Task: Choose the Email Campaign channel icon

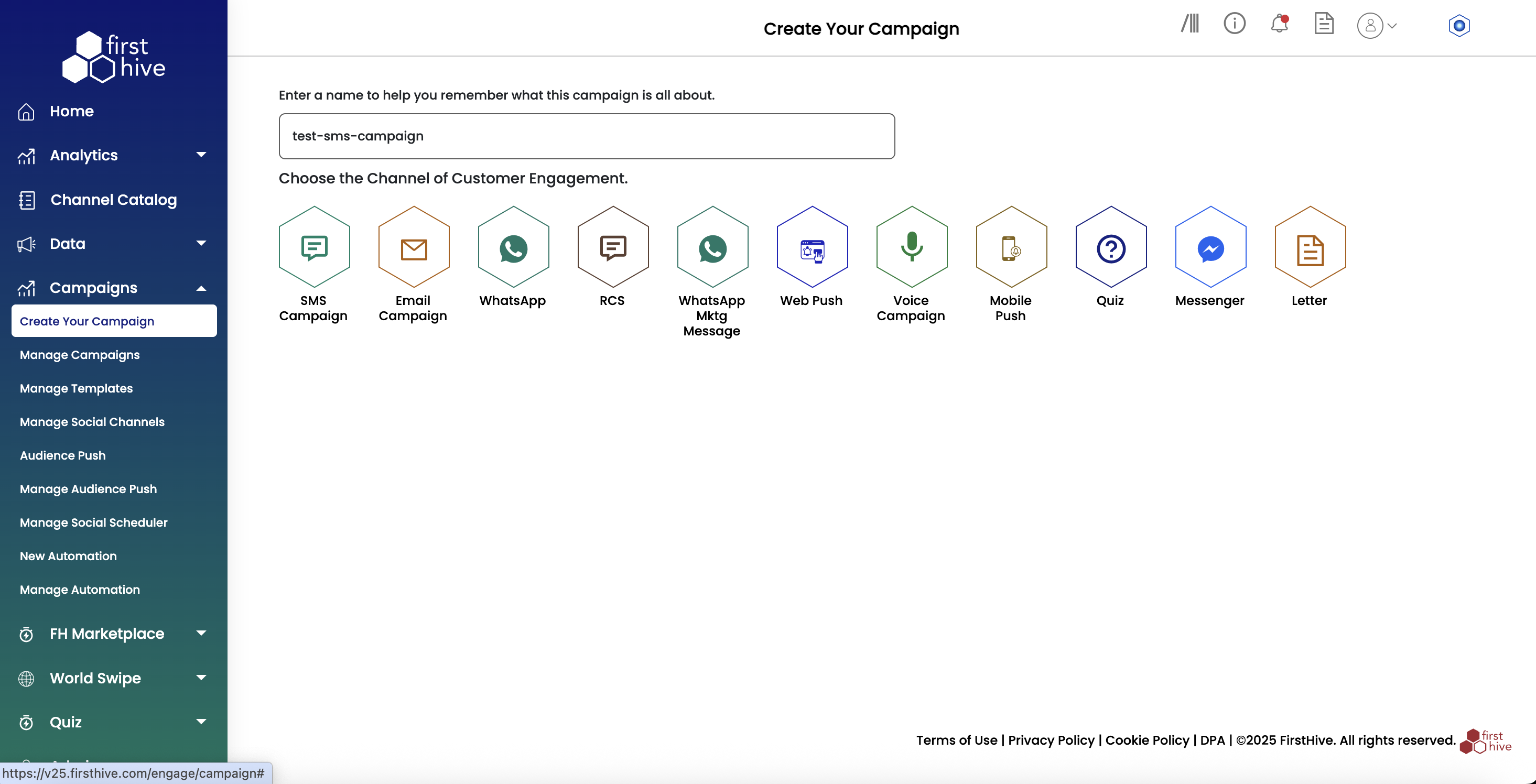Action: click(x=414, y=247)
